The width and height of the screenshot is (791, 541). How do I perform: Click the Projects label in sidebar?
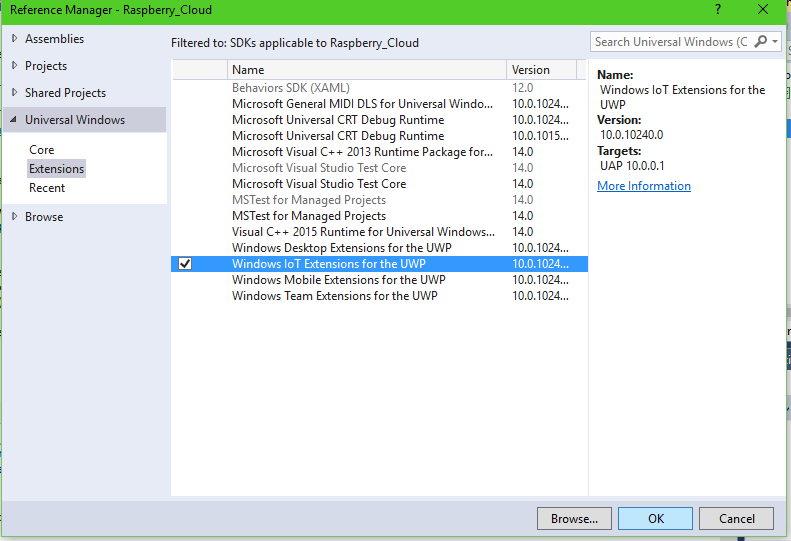coord(46,66)
